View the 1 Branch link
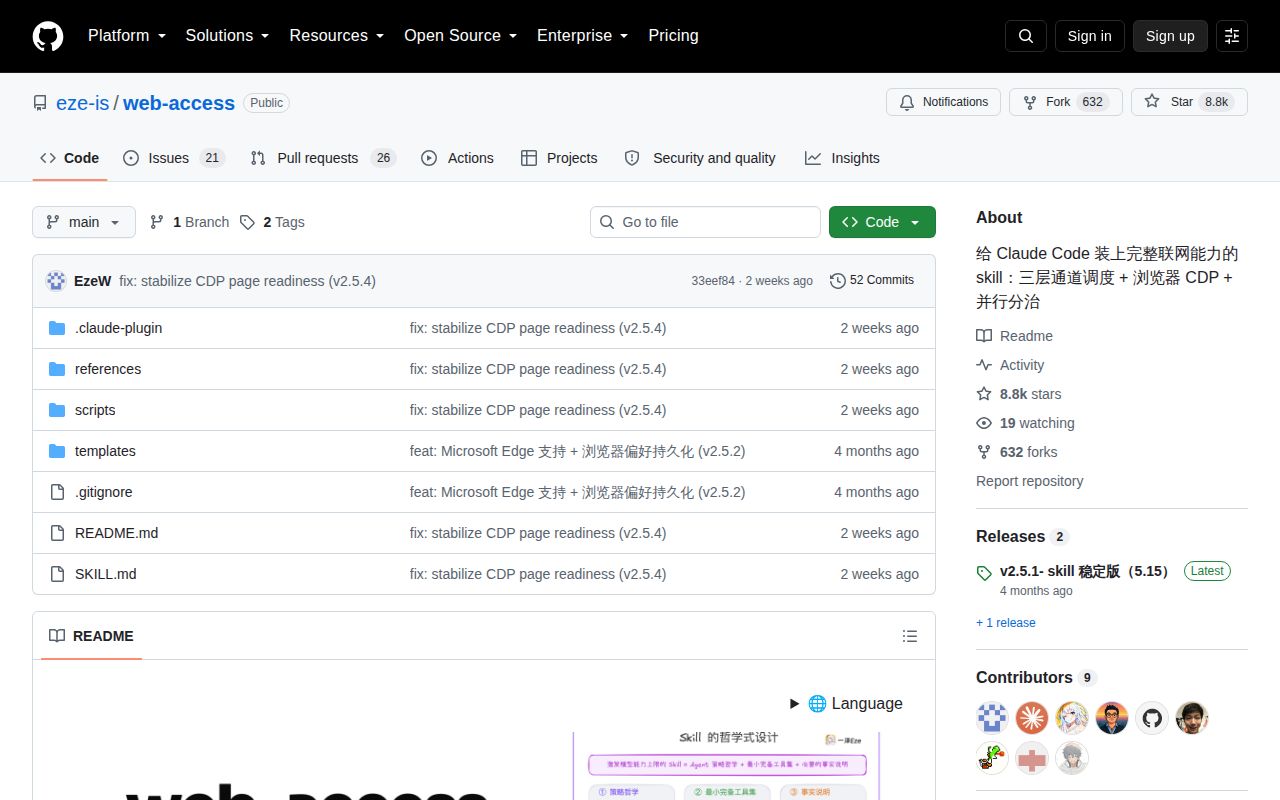The width and height of the screenshot is (1280, 800). coord(189,222)
